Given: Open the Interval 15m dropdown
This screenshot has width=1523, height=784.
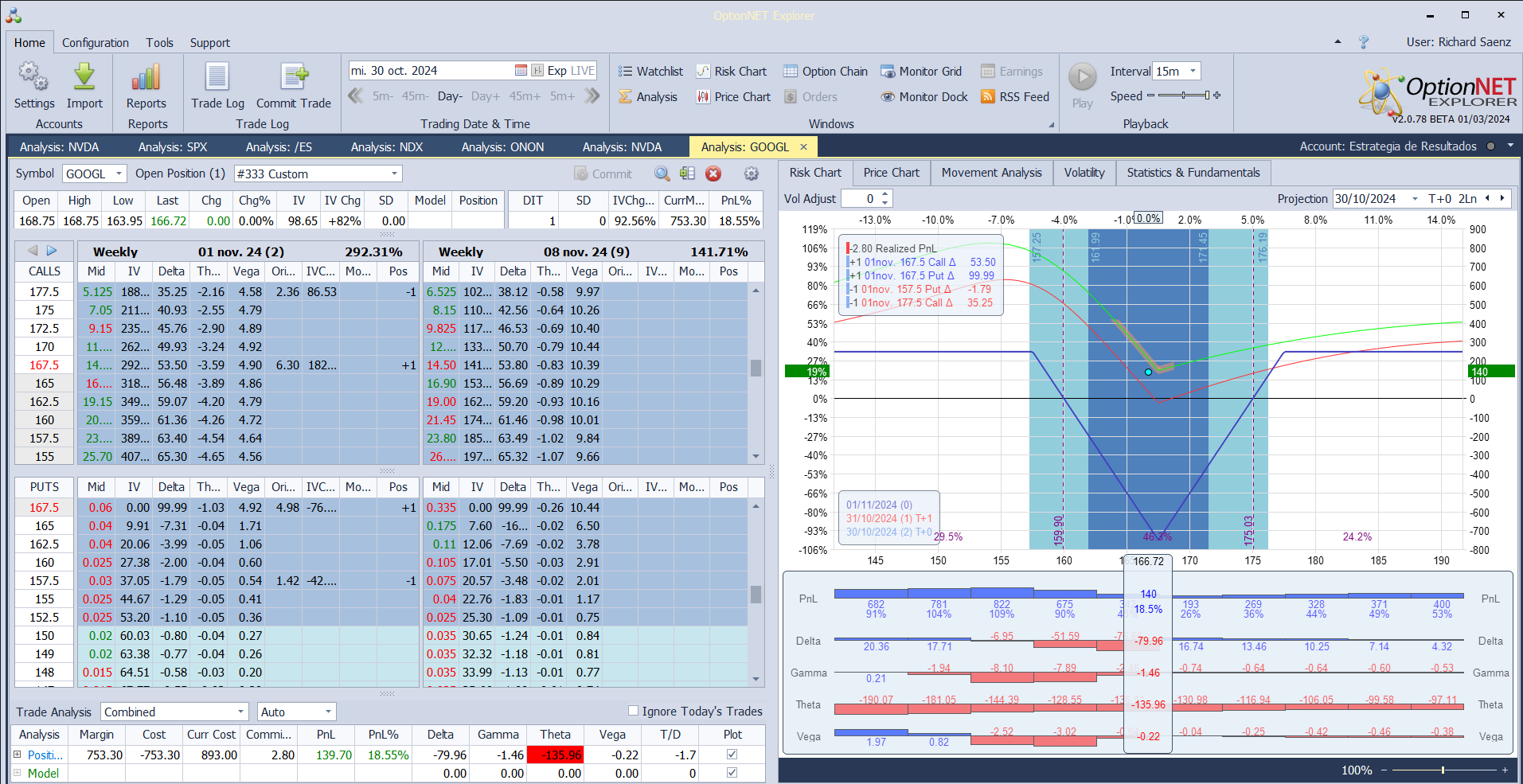Looking at the screenshot, I should pos(1192,72).
